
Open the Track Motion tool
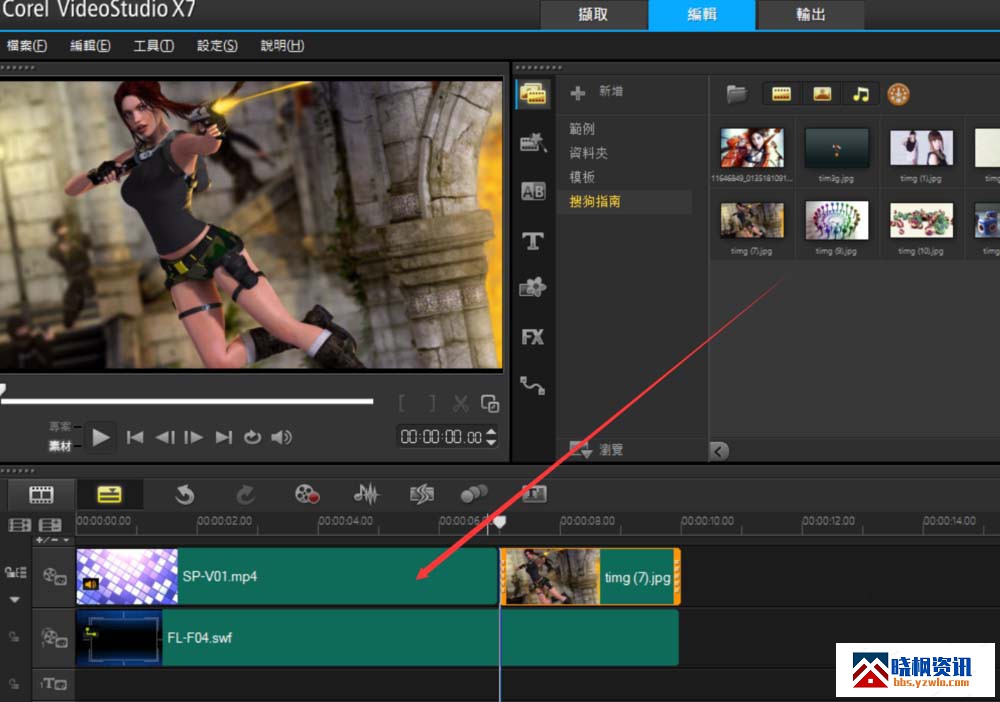coord(474,494)
